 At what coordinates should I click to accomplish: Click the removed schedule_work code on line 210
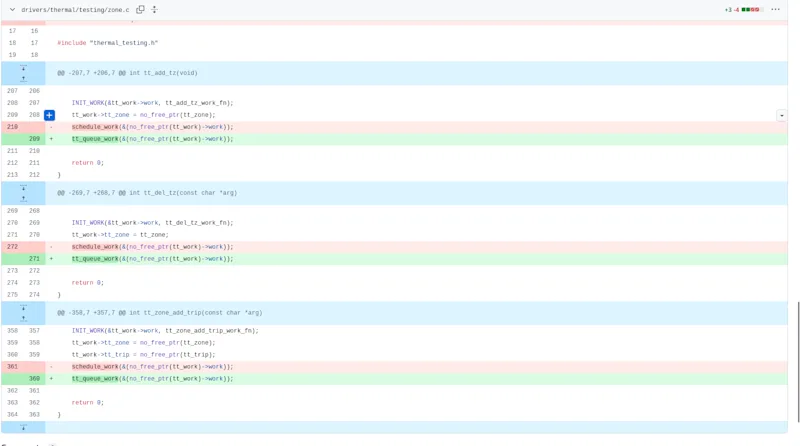coord(153,127)
